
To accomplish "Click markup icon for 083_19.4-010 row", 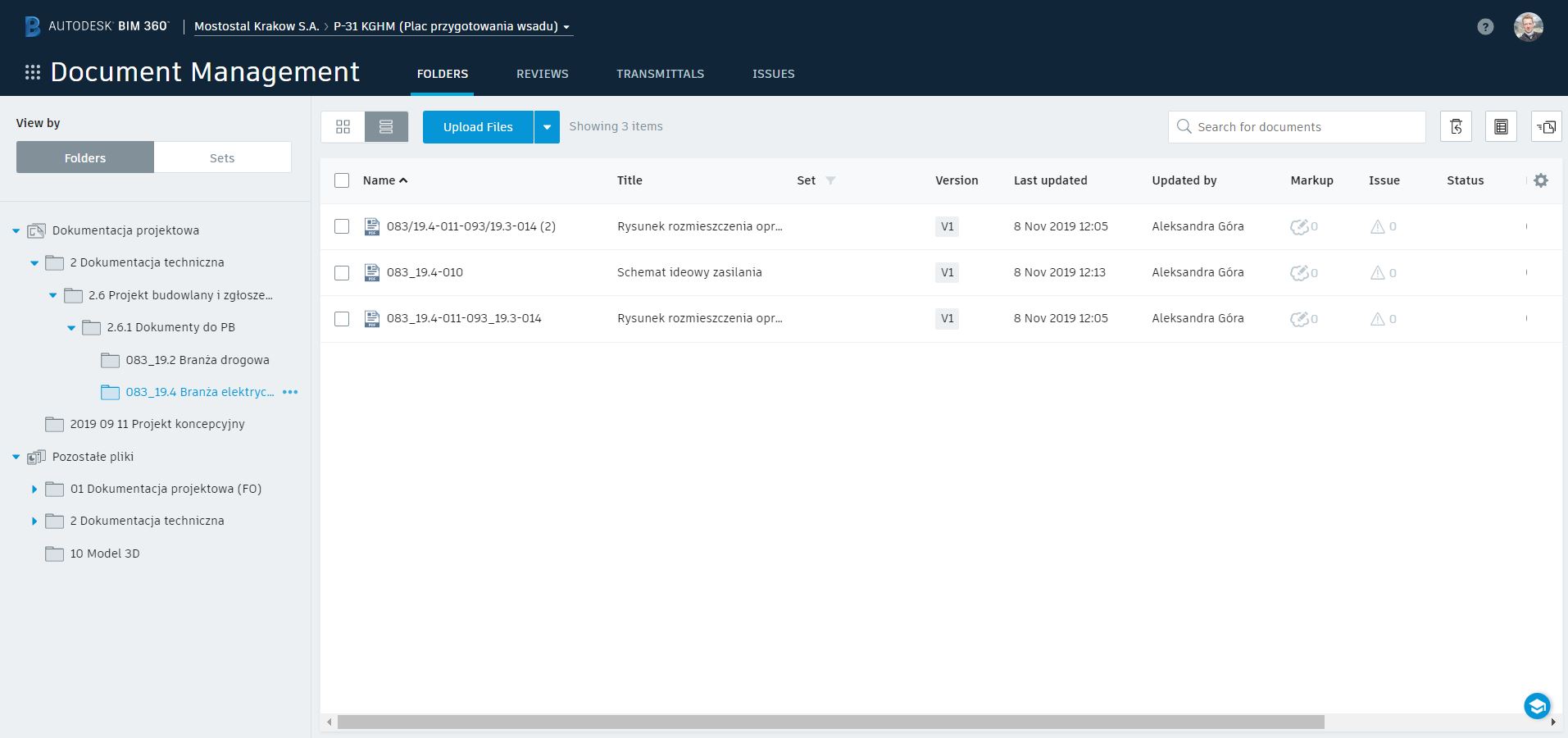I will point(1299,273).
